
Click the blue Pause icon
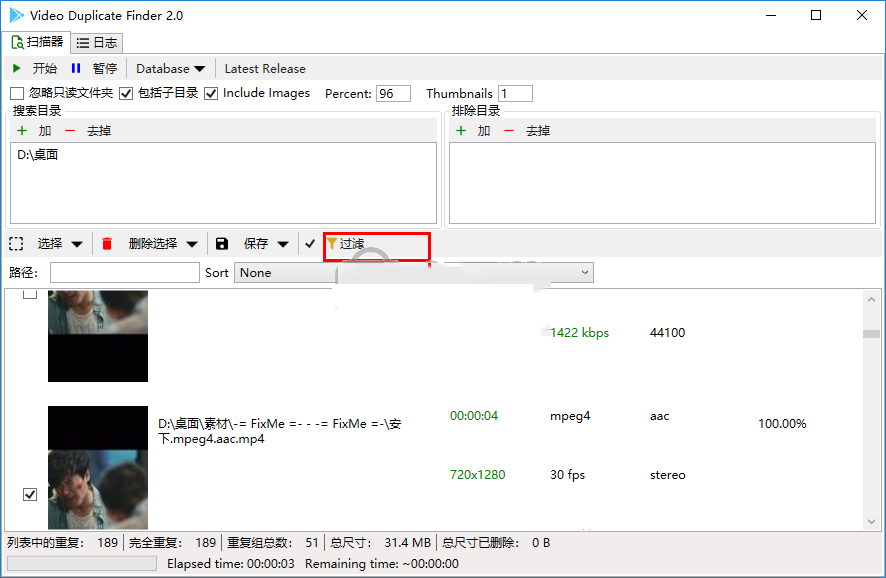(76, 68)
